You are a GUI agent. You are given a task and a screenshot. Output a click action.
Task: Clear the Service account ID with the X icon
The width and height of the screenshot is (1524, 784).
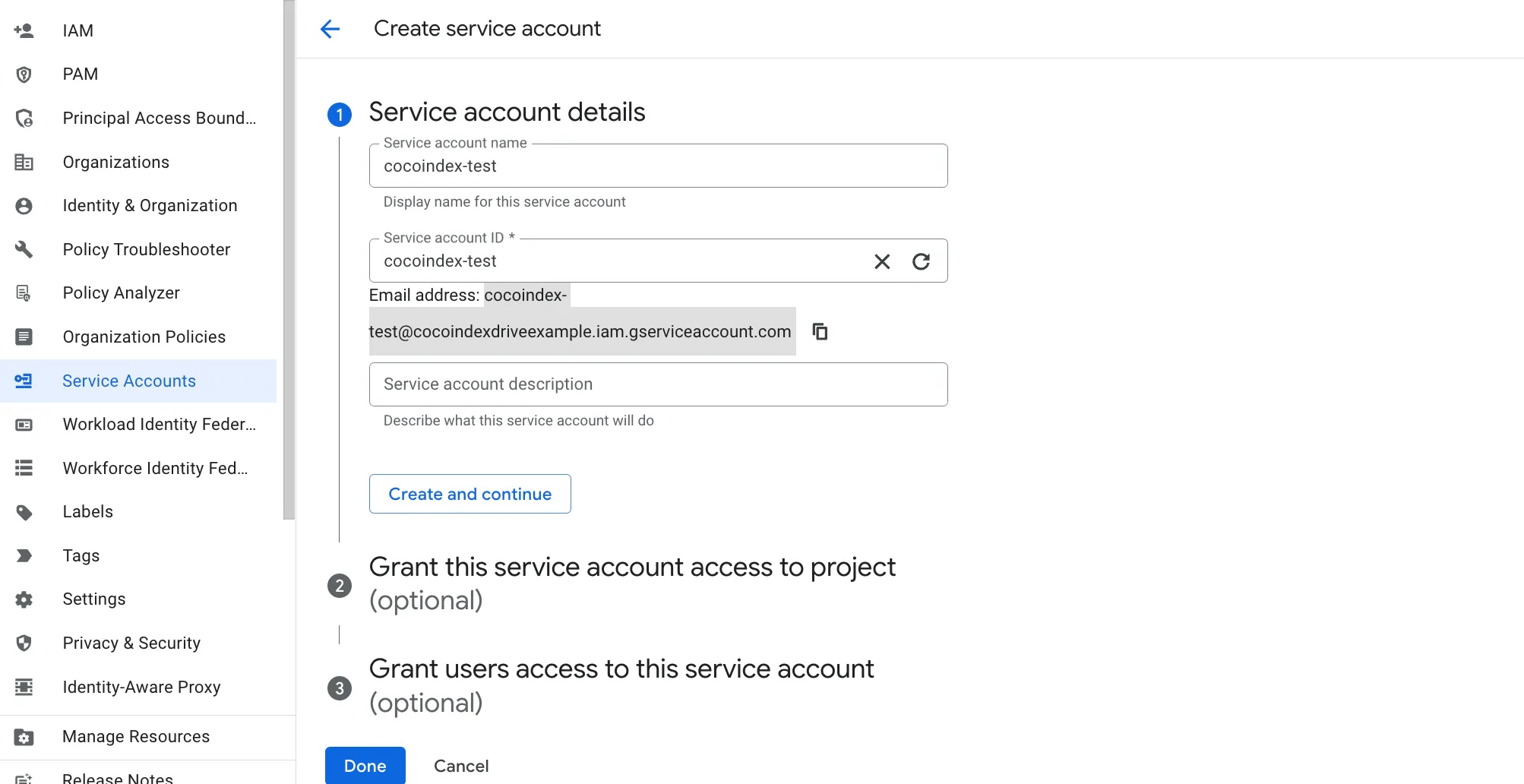(x=881, y=261)
